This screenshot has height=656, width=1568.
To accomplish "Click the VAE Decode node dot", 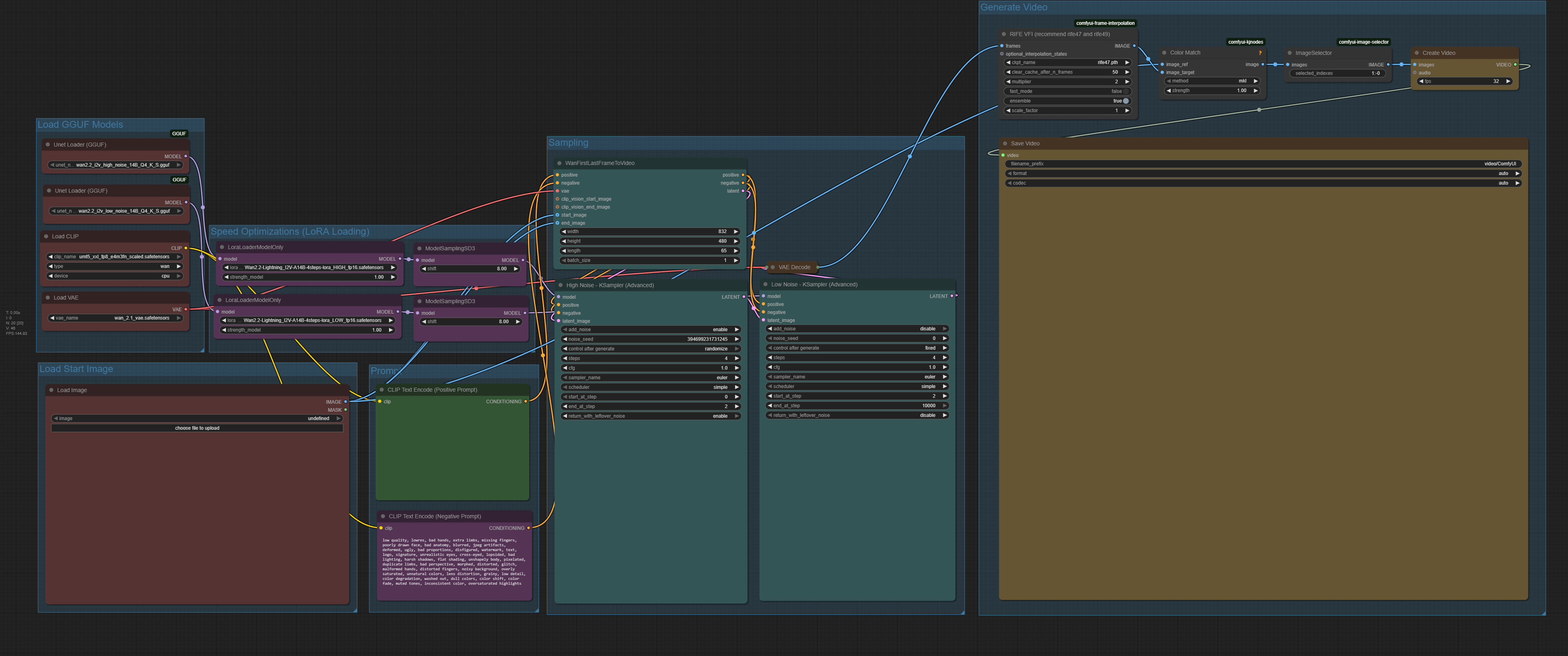I will click(773, 267).
